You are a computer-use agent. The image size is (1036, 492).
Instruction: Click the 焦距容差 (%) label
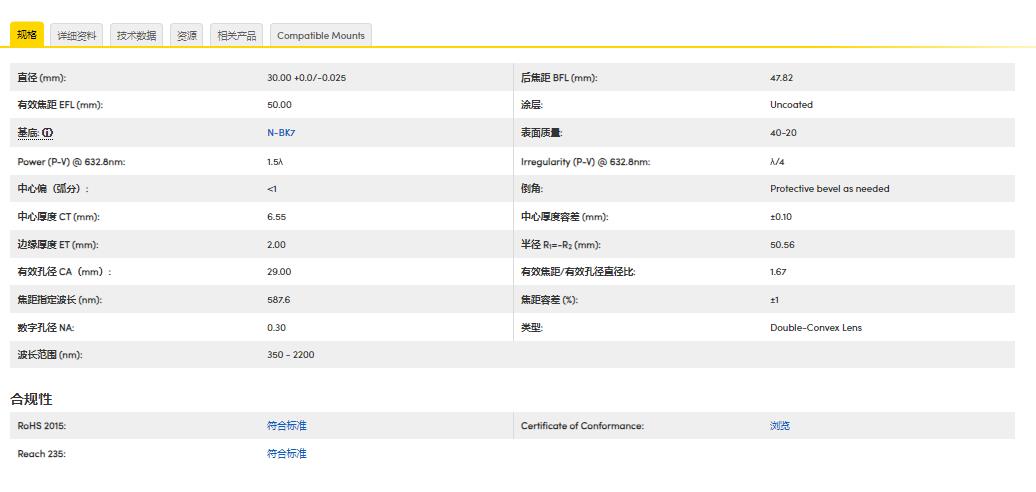pyautogui.click(x=549, y=300)
